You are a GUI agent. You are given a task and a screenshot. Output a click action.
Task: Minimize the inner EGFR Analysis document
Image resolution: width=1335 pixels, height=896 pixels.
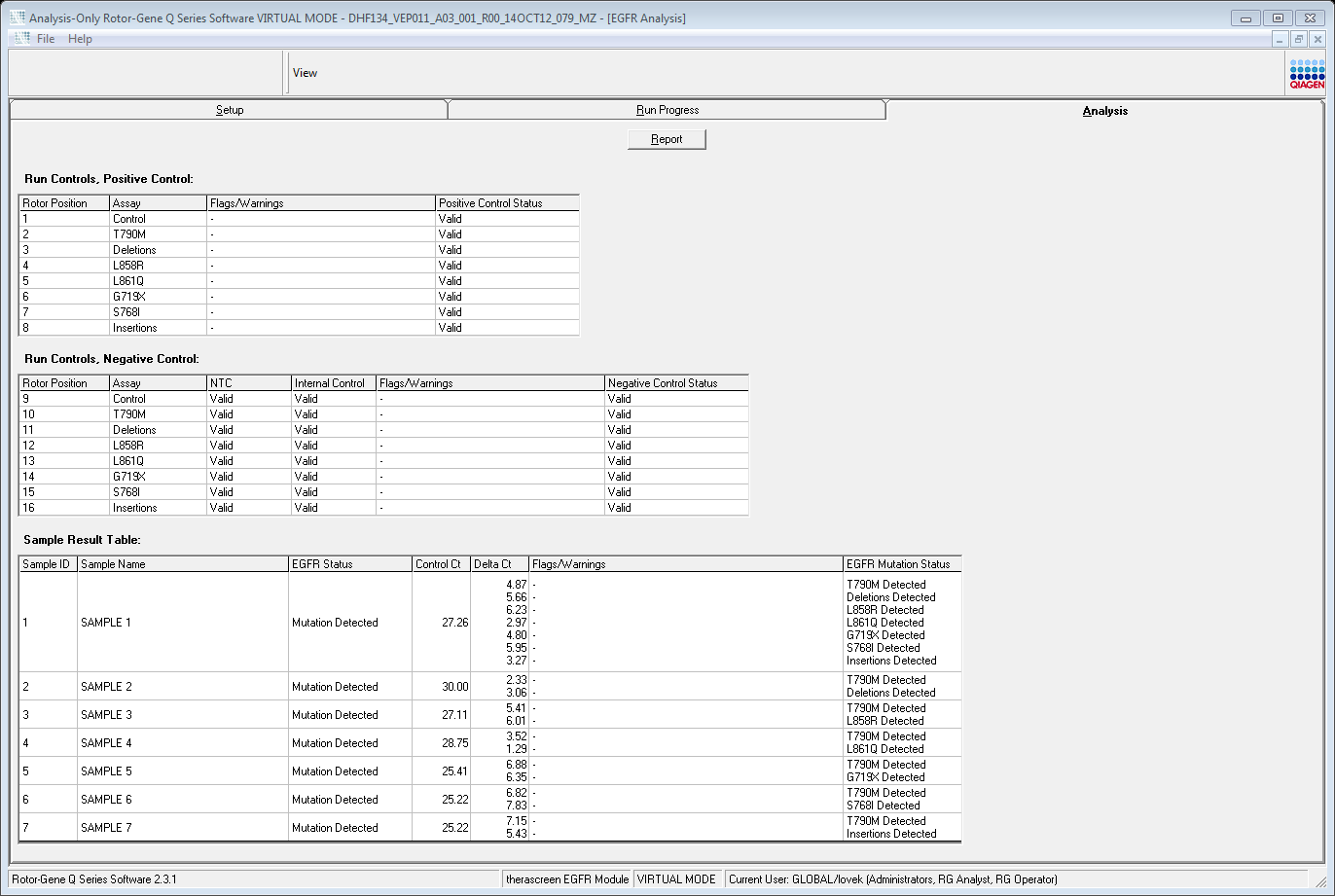coord(1281,39)
